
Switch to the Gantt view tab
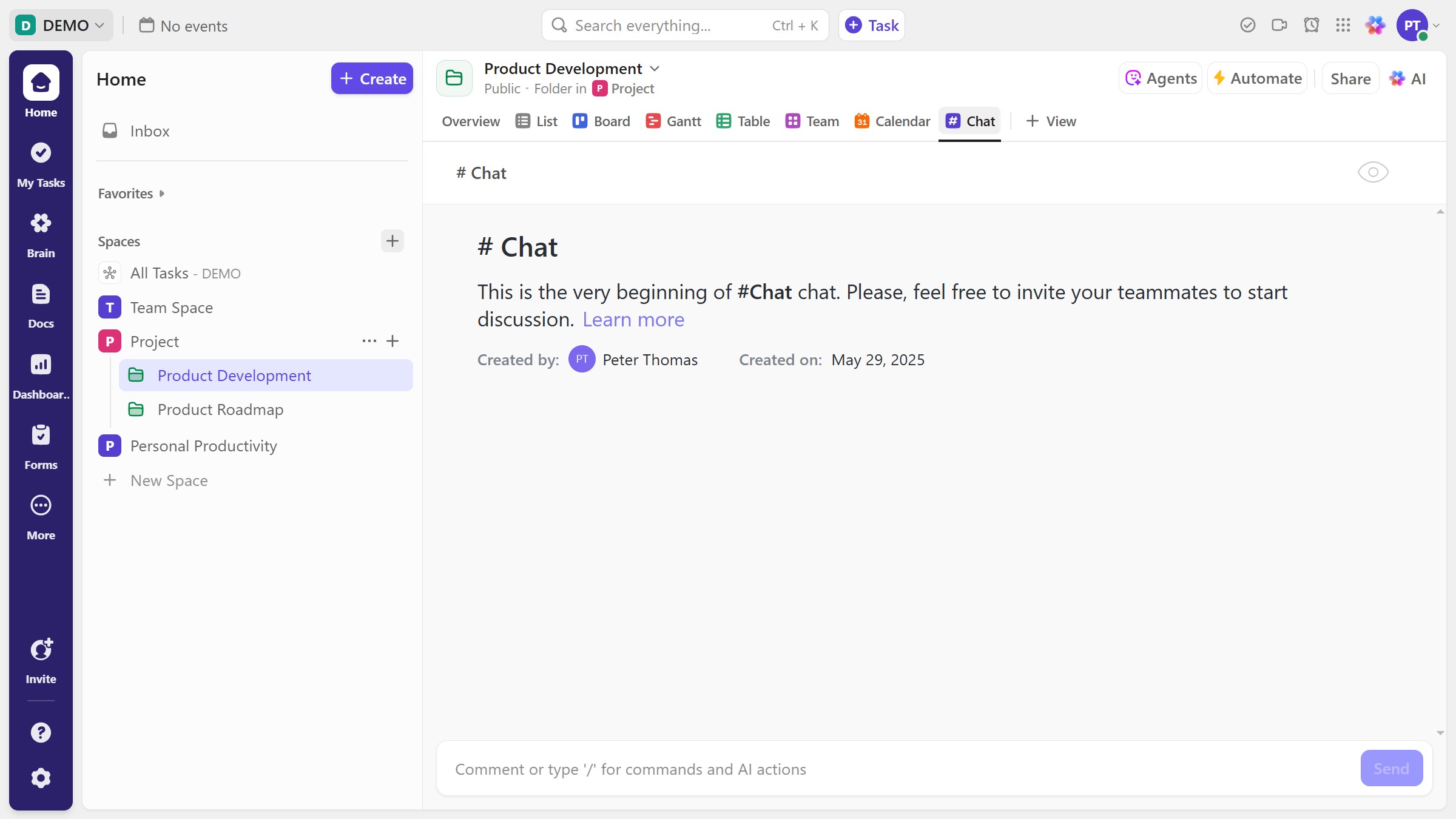(x=673, y=121)
